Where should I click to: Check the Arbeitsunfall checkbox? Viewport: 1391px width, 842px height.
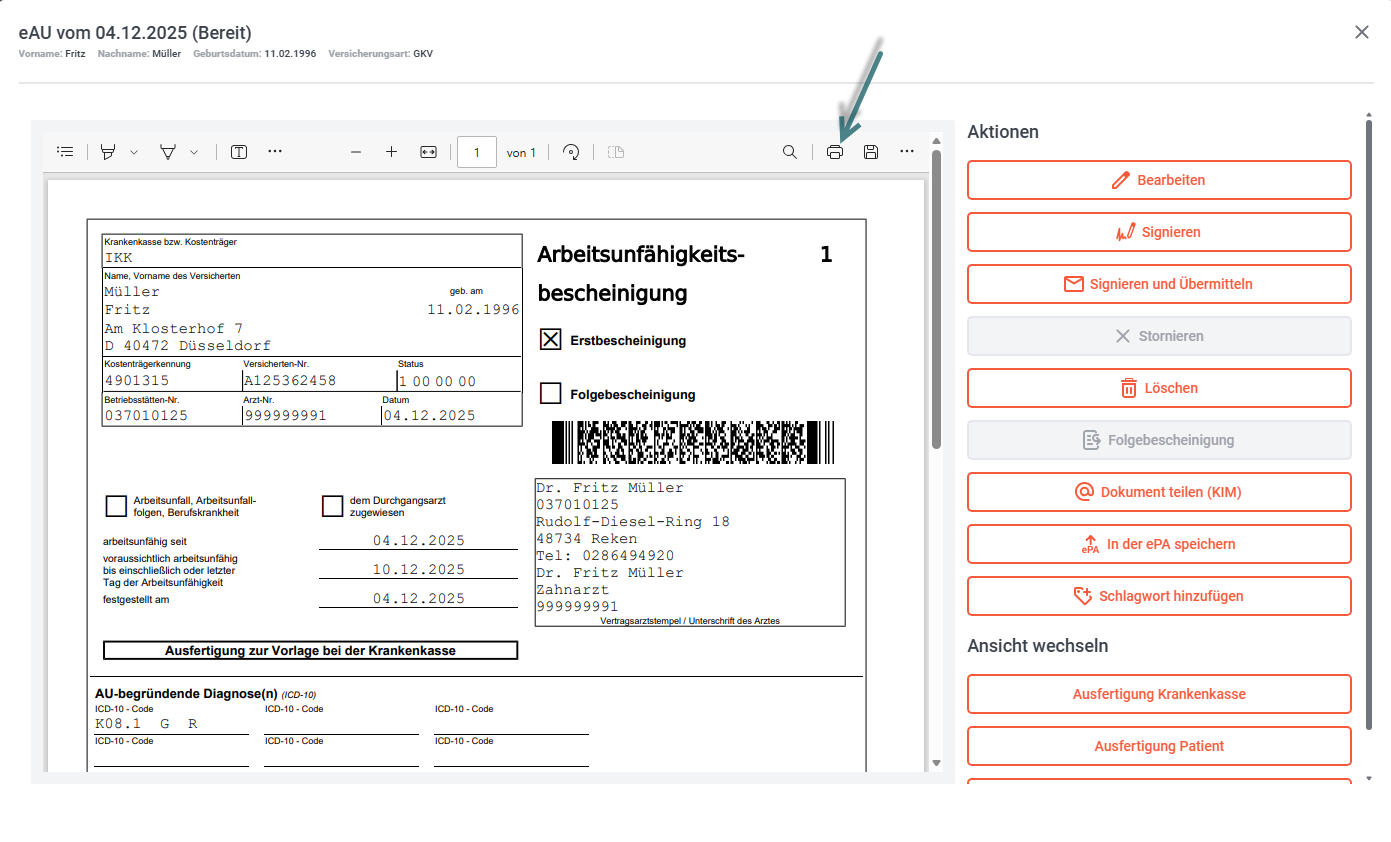pyautogui.click(x=116, y=505)
